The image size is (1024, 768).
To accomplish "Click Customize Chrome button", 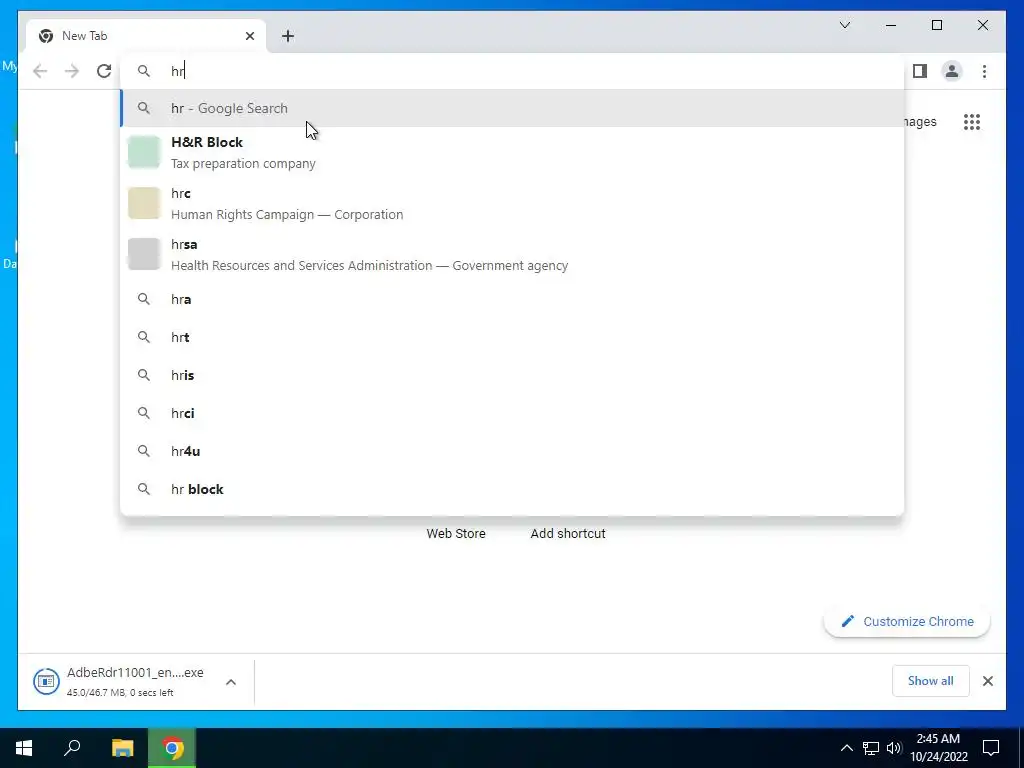I will click(907, 622).
